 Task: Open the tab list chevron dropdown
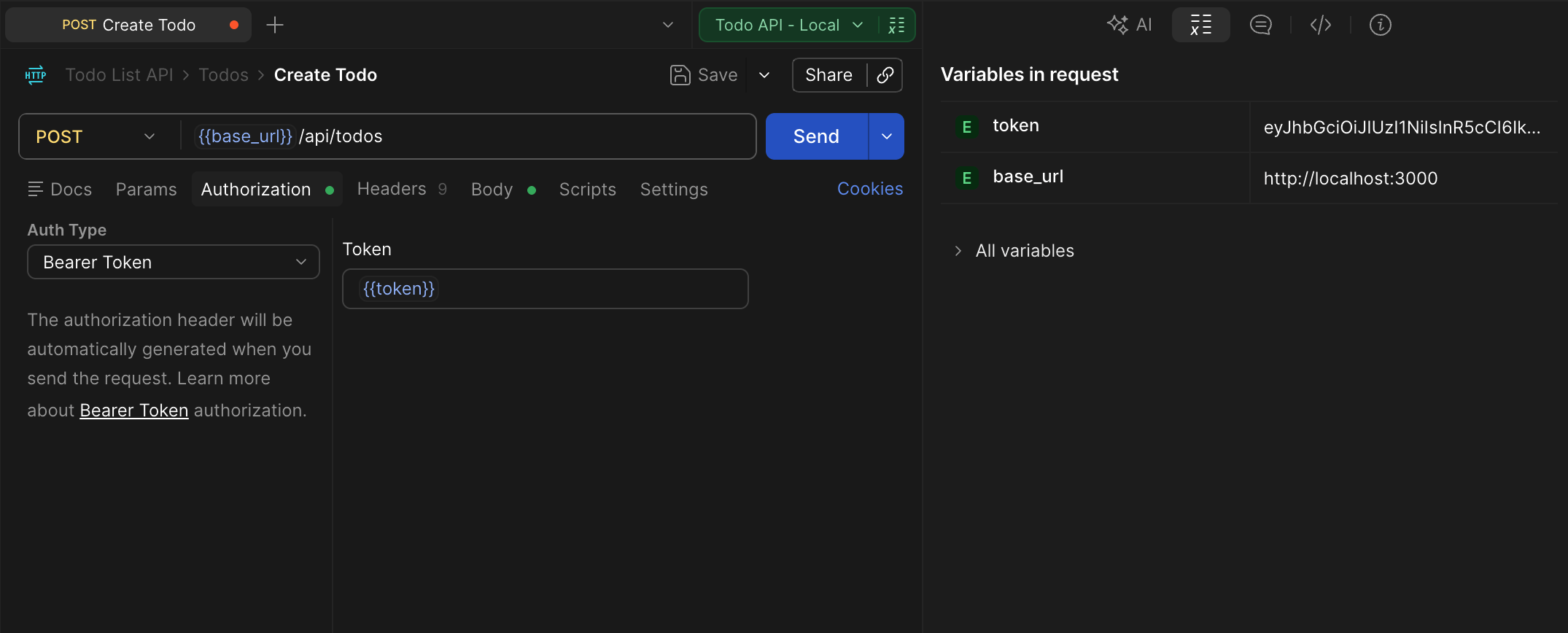667,25
